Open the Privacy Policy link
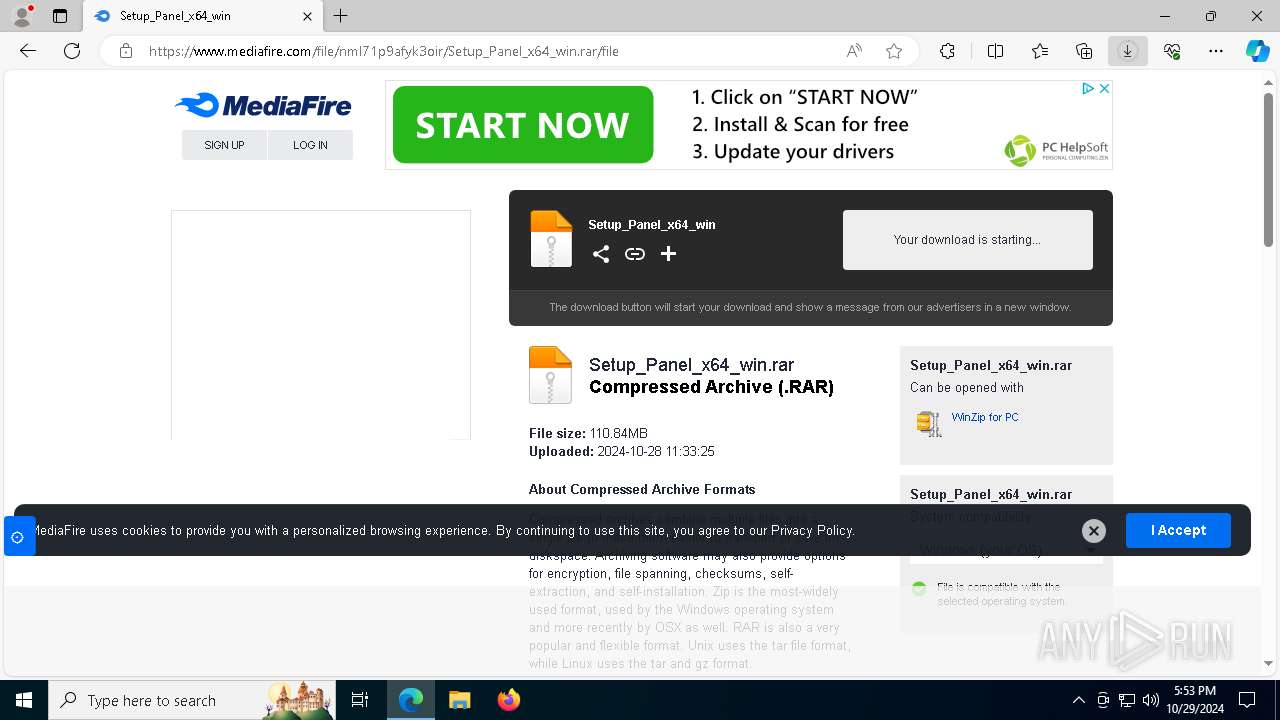This screenshot has height=720, width=1280. point(812,531)
